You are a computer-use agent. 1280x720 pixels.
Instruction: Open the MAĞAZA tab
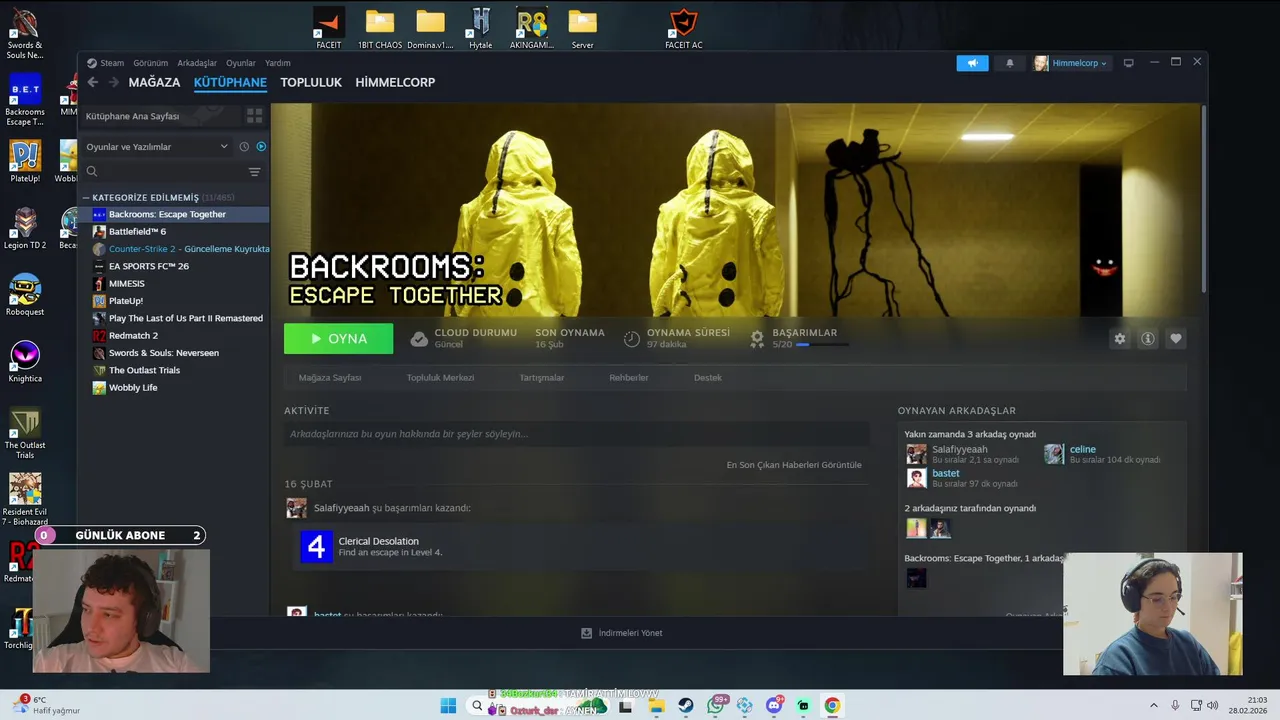pos(154,82)
